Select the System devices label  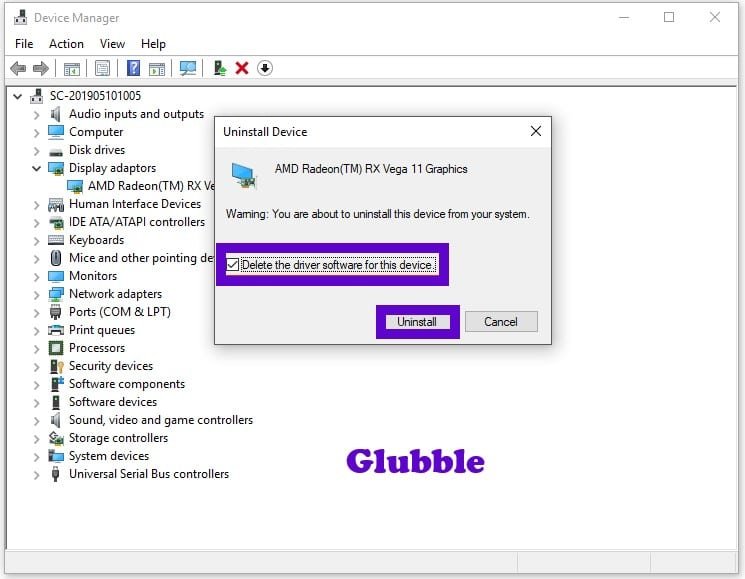pos(109,456)
